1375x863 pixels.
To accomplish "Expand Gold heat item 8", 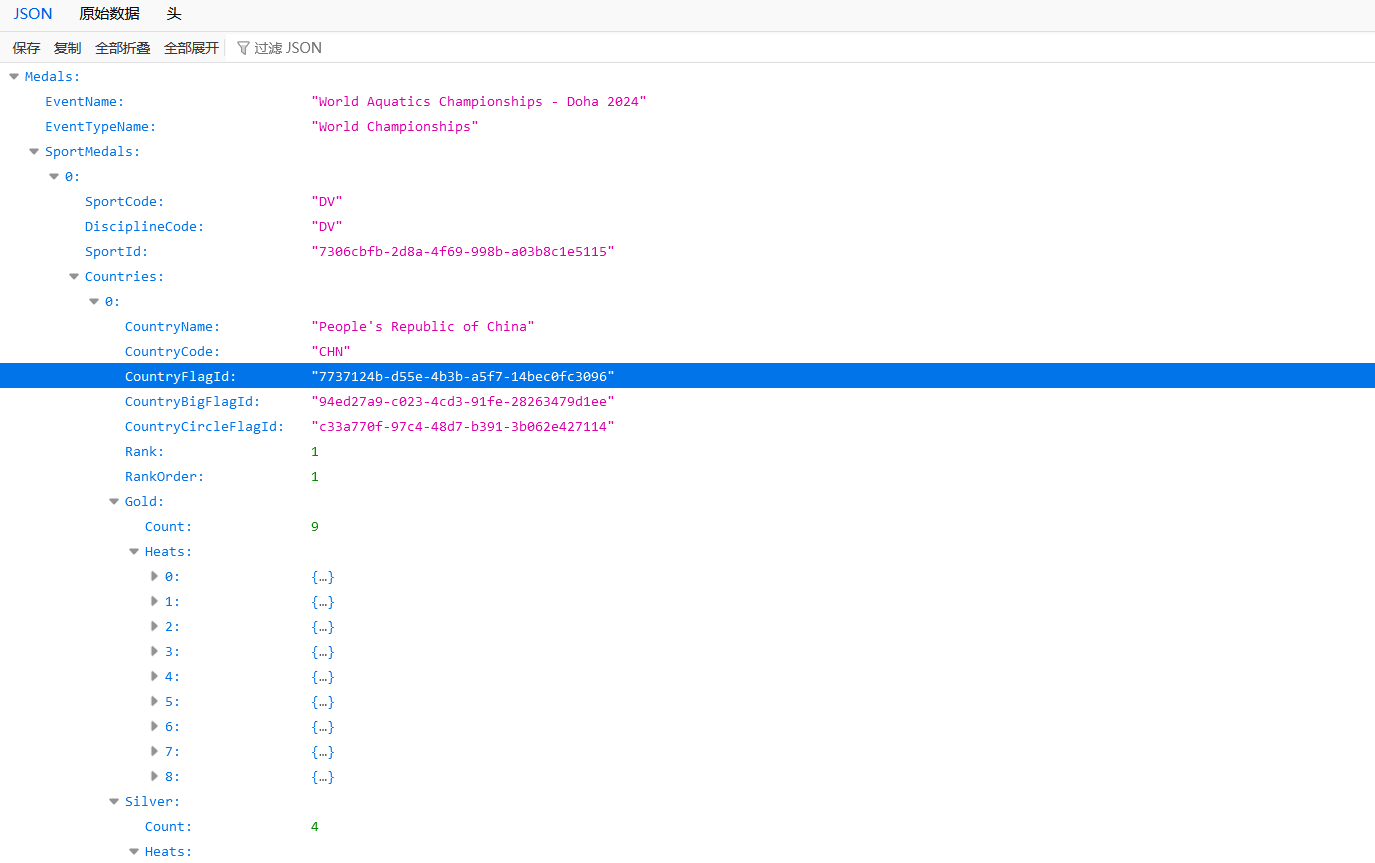I will pyautogui.click(x=154, y=776).
